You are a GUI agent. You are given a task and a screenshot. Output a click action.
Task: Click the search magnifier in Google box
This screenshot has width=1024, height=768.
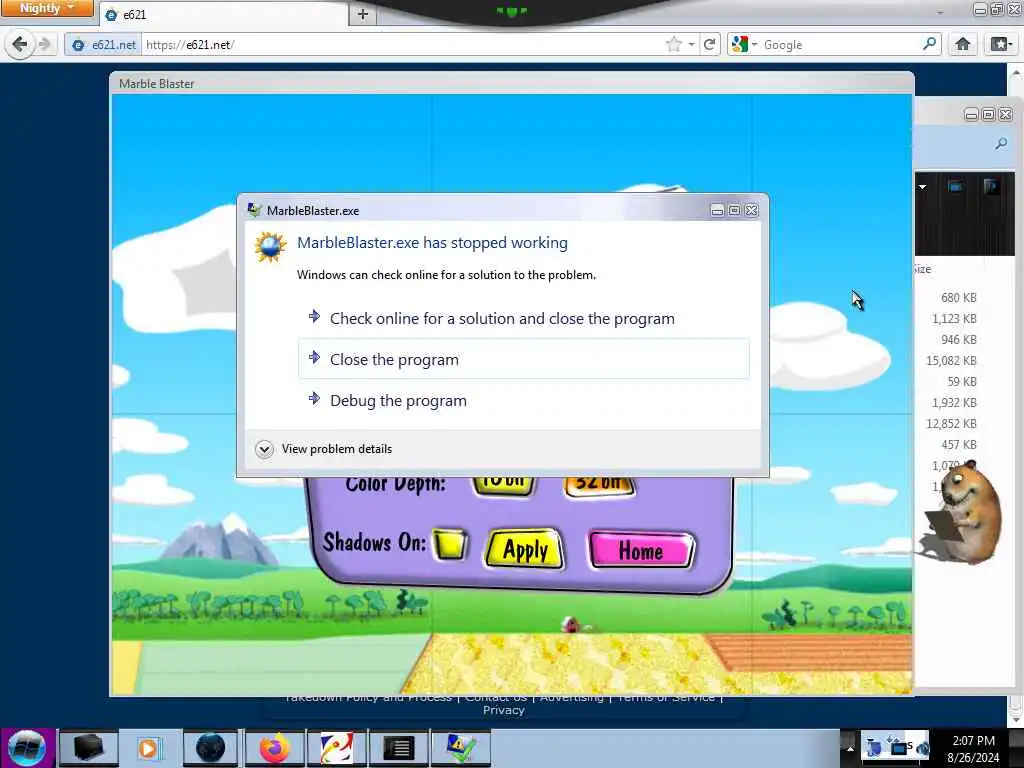point(929,44)
